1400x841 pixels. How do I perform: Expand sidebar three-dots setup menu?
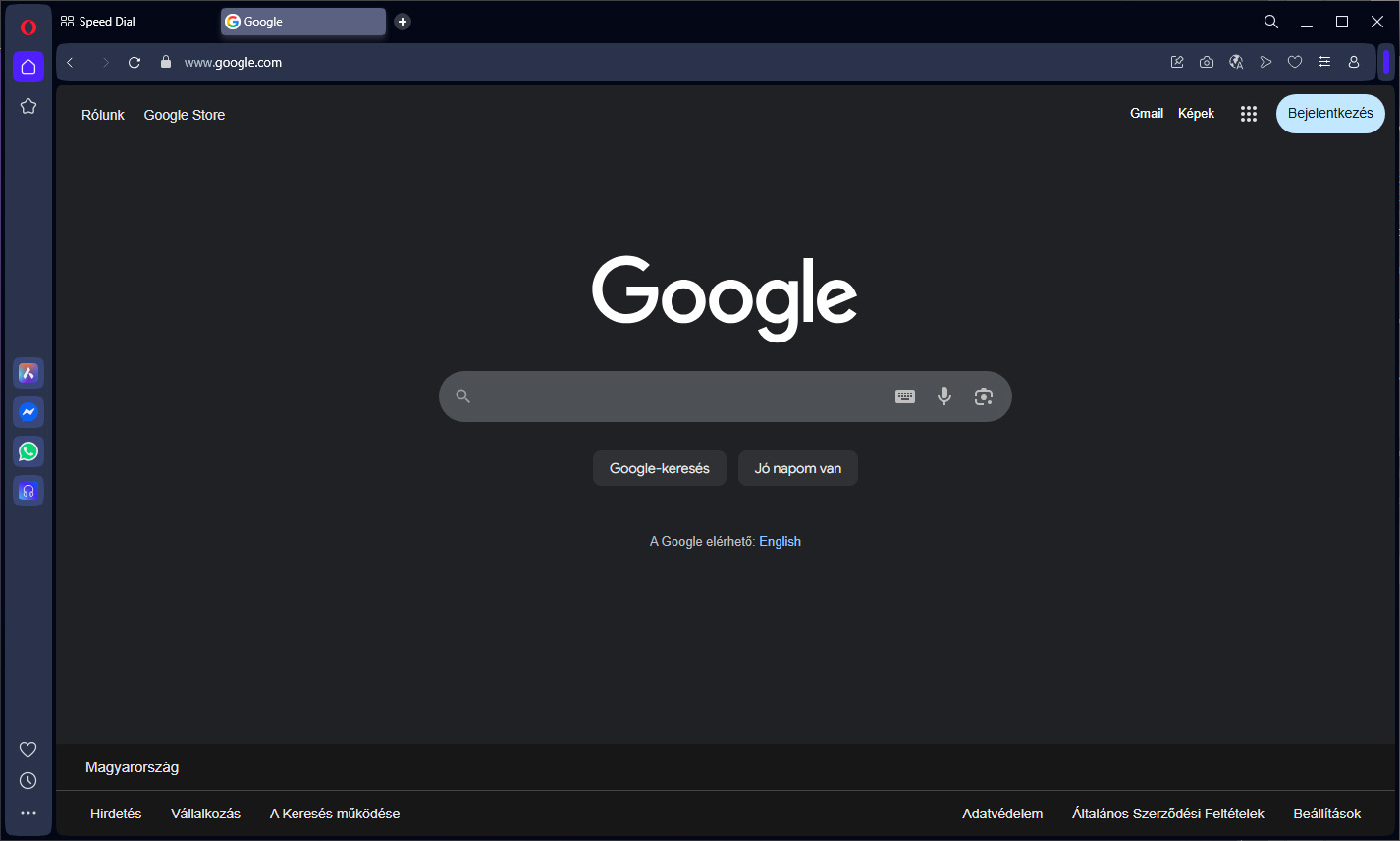point(28,813)
